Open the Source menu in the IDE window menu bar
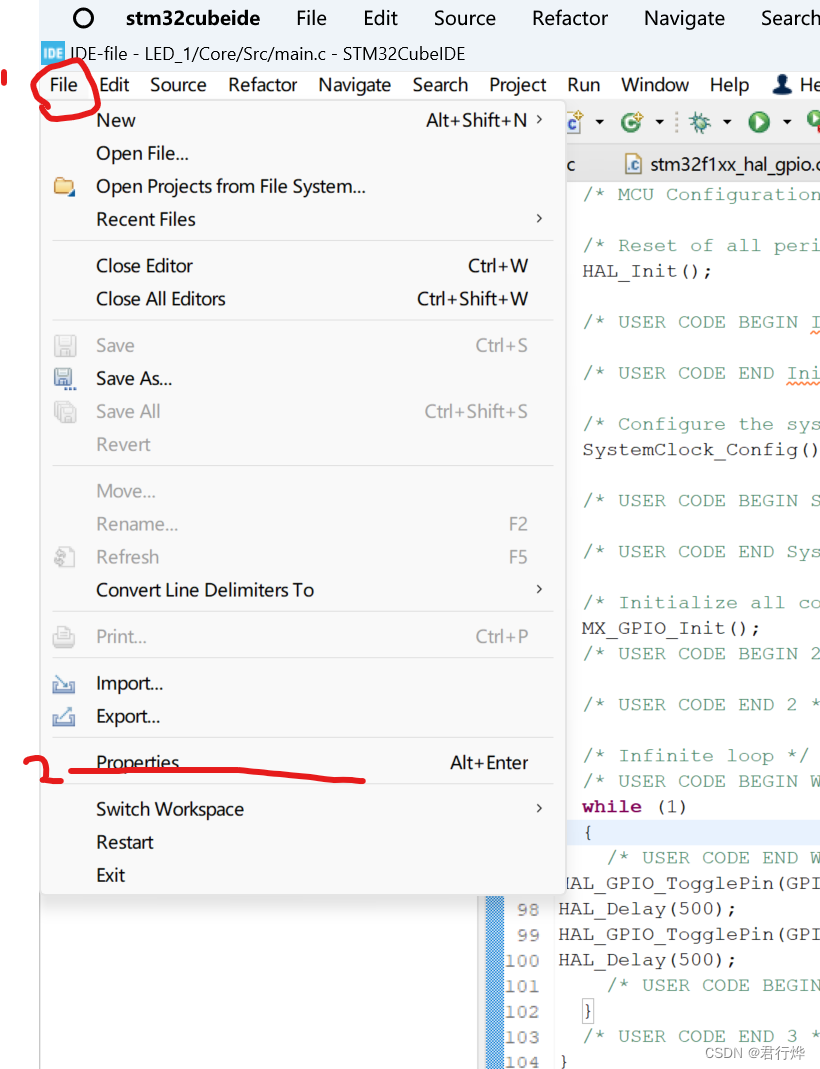 [x=178, y=85]
